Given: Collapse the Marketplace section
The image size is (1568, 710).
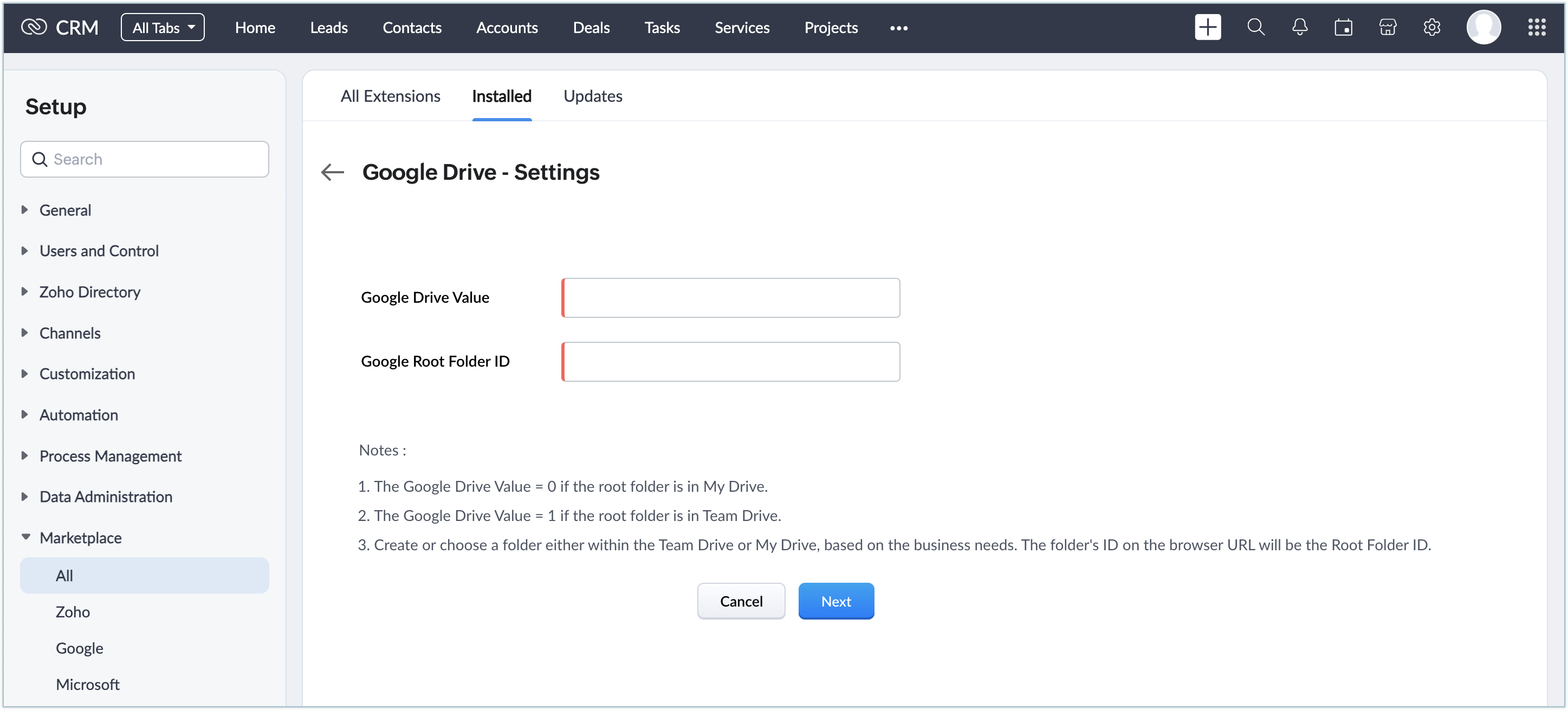Looking at the screenshot, I should tap(80, 538).
